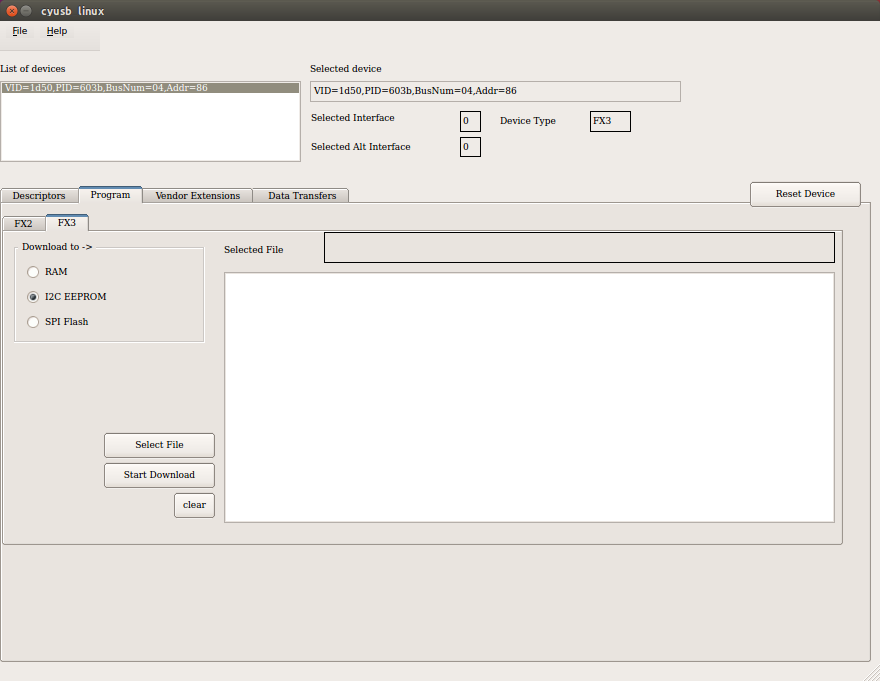Switch to the FX2 sub-tab
This screenshot has width=880, height=681.
(x=23, y=224)
